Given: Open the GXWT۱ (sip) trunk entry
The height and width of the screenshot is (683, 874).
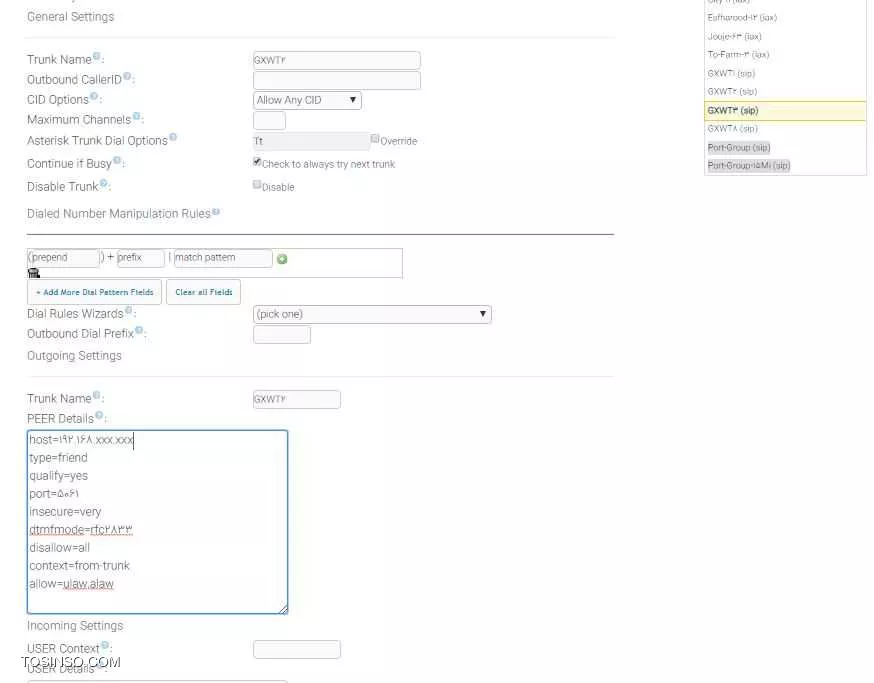Looking at the screenshot, I should pos(731,74).
